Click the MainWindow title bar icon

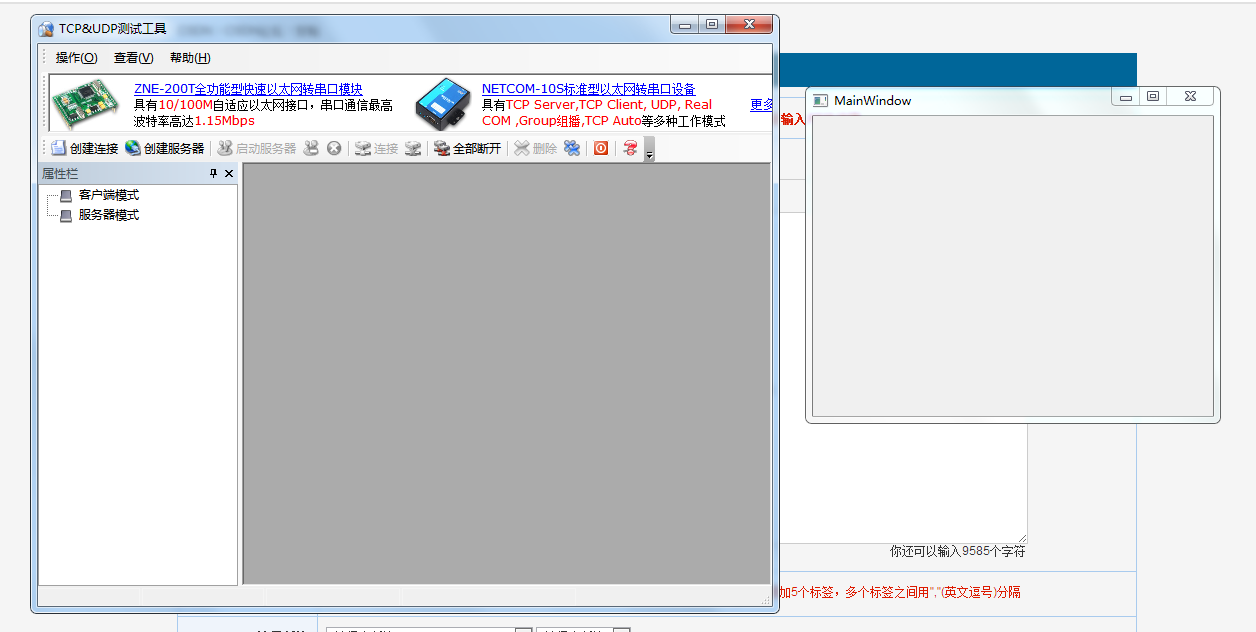tap(820, 100)
